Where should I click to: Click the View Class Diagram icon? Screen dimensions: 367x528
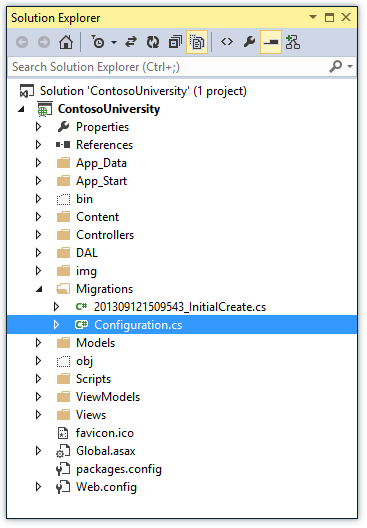293,42
